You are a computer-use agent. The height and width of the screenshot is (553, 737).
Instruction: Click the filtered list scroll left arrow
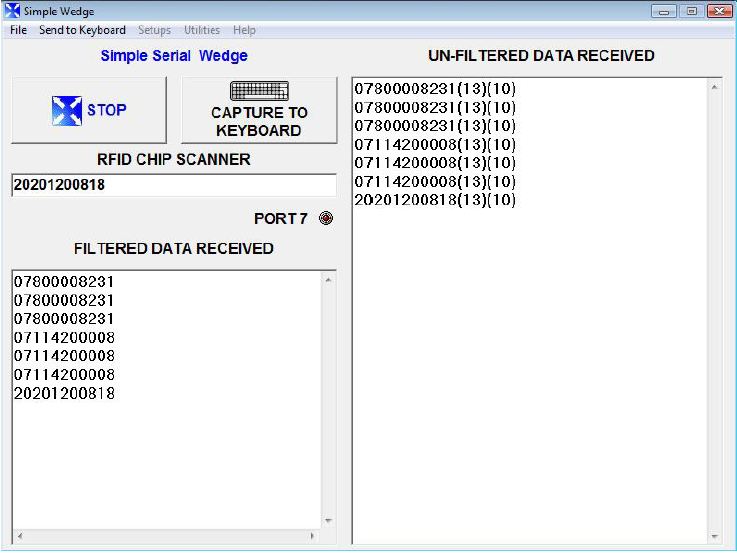pyautogui.click(x=20, y=536)
